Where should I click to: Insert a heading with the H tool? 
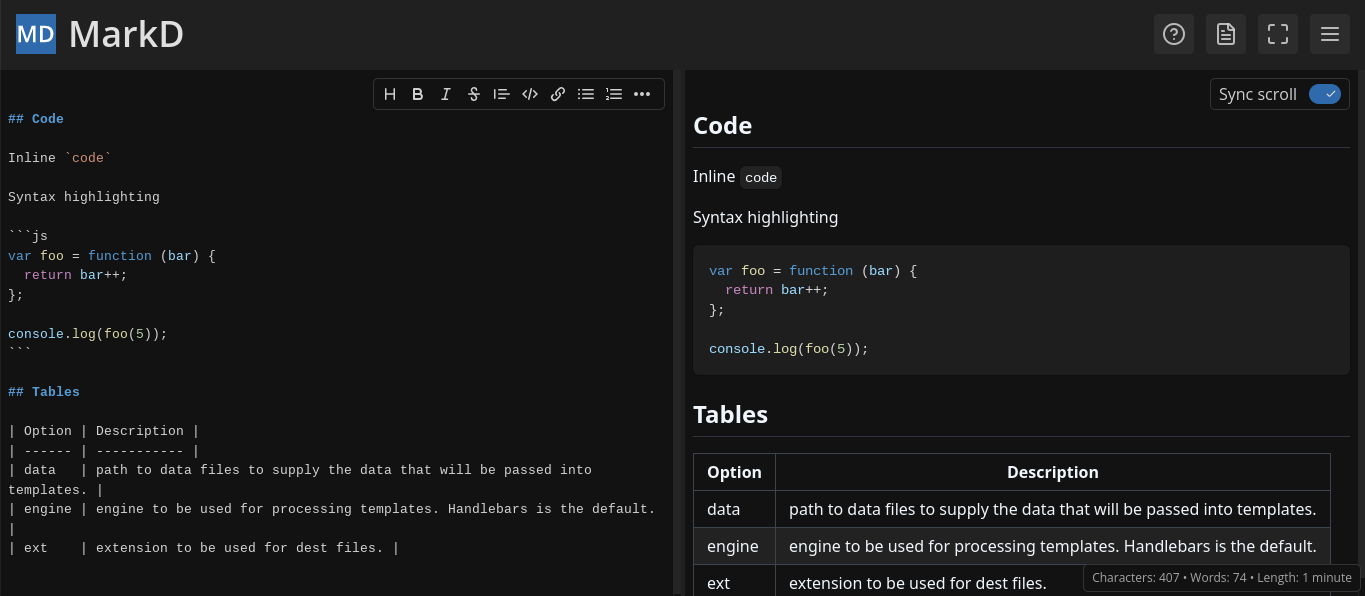[x=390, y=94]
